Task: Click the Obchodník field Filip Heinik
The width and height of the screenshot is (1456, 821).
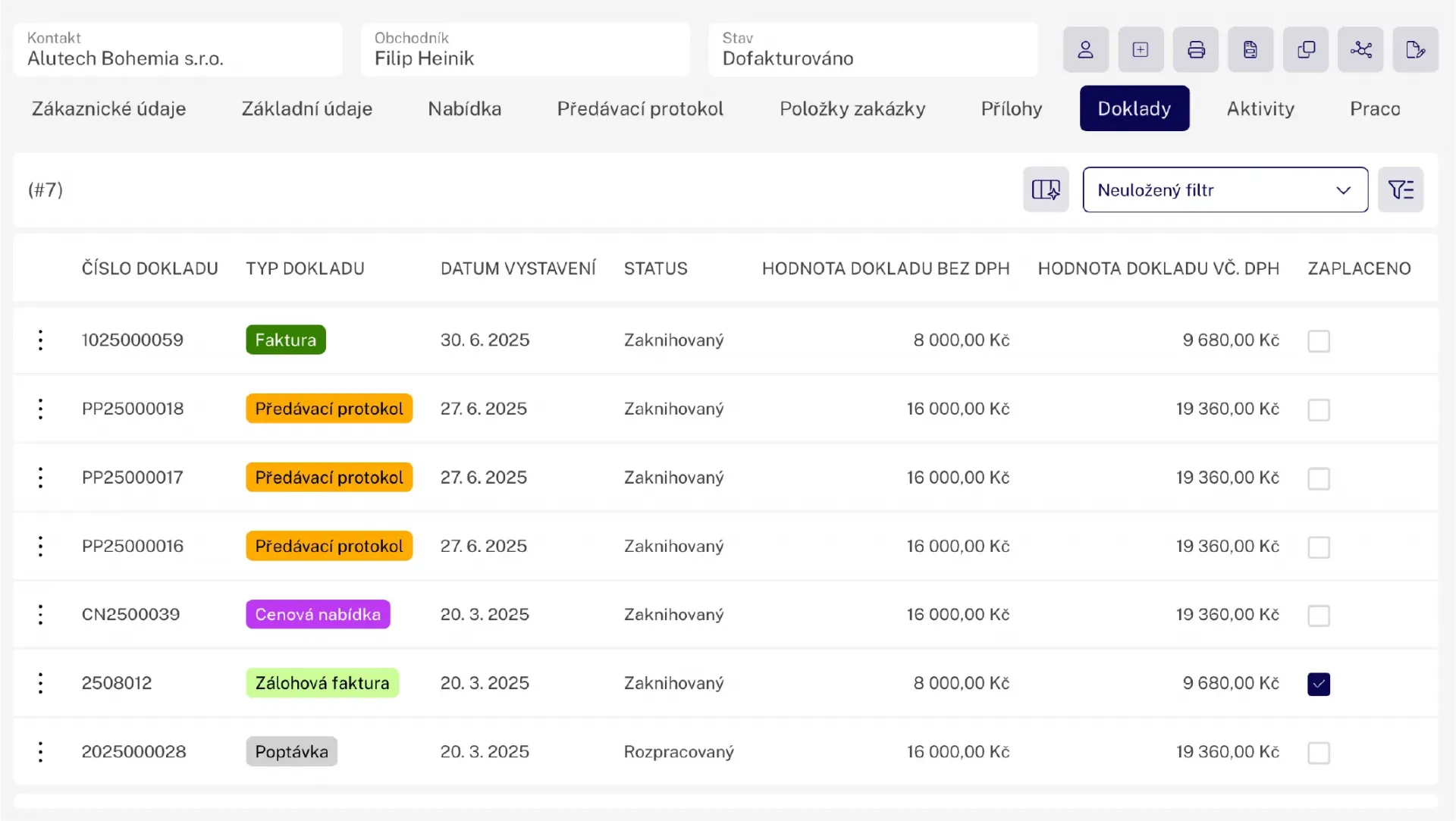Action: [x=525, y=50]
